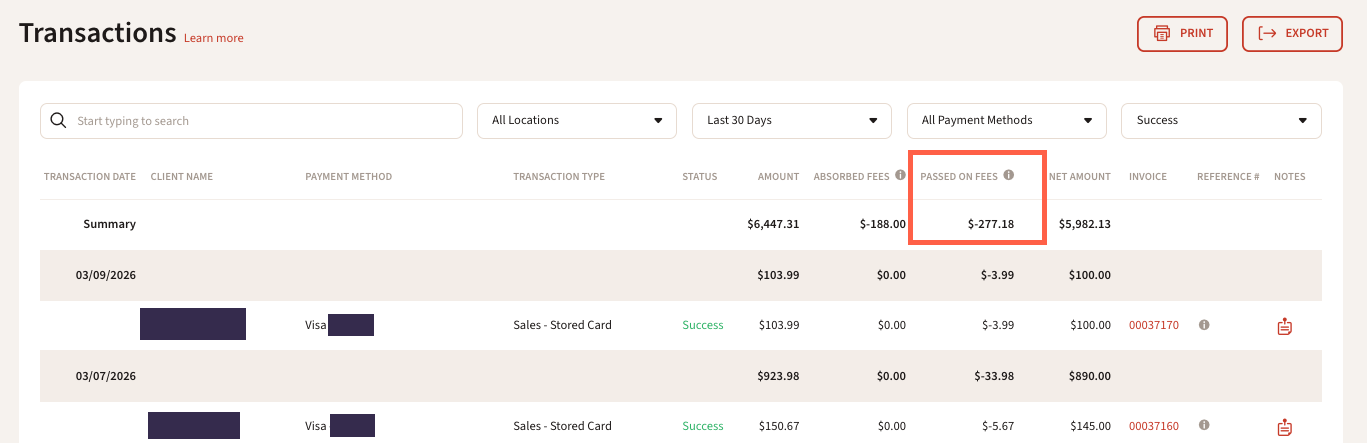1367x443 pixels.
Task: Click the search magnifier icon
Action: click(x=58, y=121)
